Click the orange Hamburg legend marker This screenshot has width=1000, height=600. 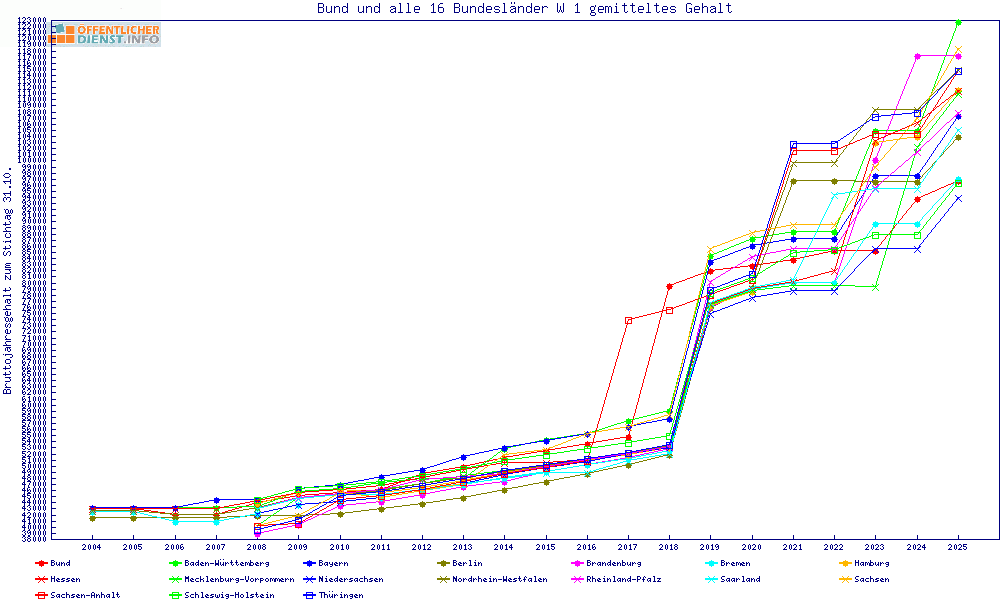pyautogui.click(x=845, y=563)
